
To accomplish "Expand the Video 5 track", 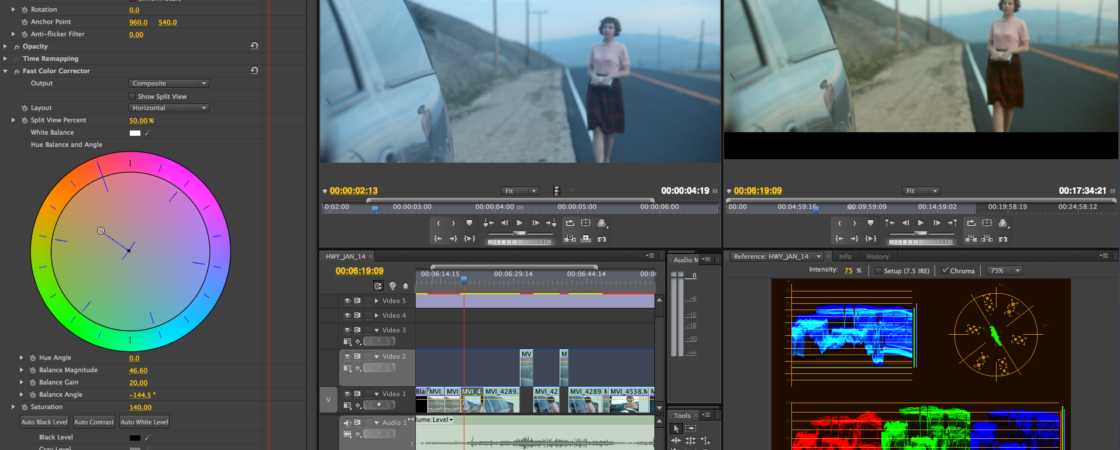I will pyautogui.click(x=376, y=301).
